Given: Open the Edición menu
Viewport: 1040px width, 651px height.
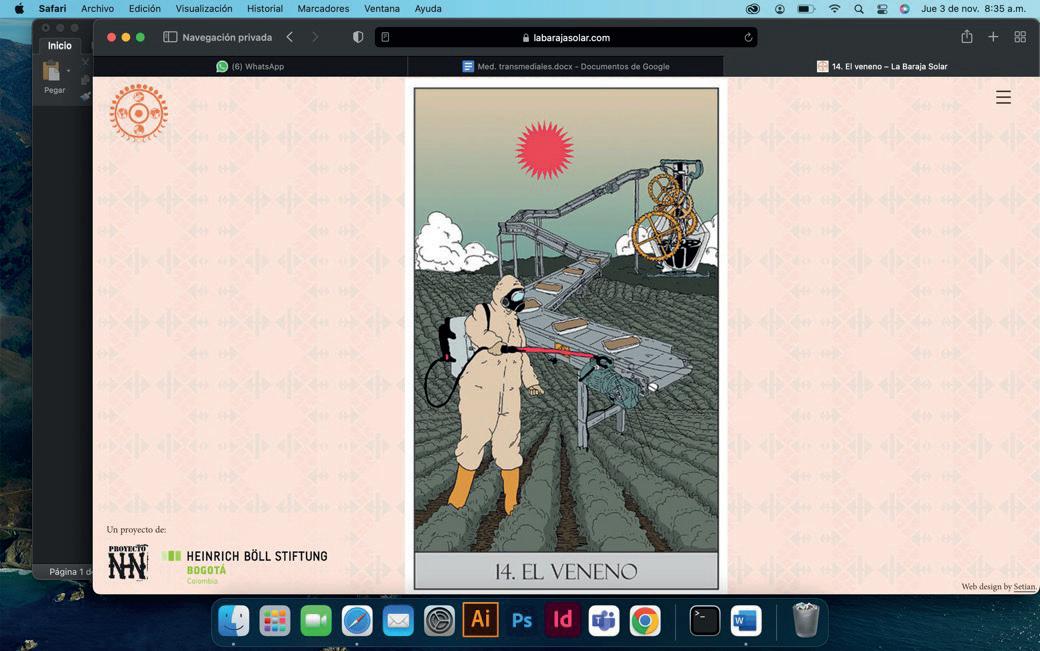Looking at the screenshot, I should (145, 9).
